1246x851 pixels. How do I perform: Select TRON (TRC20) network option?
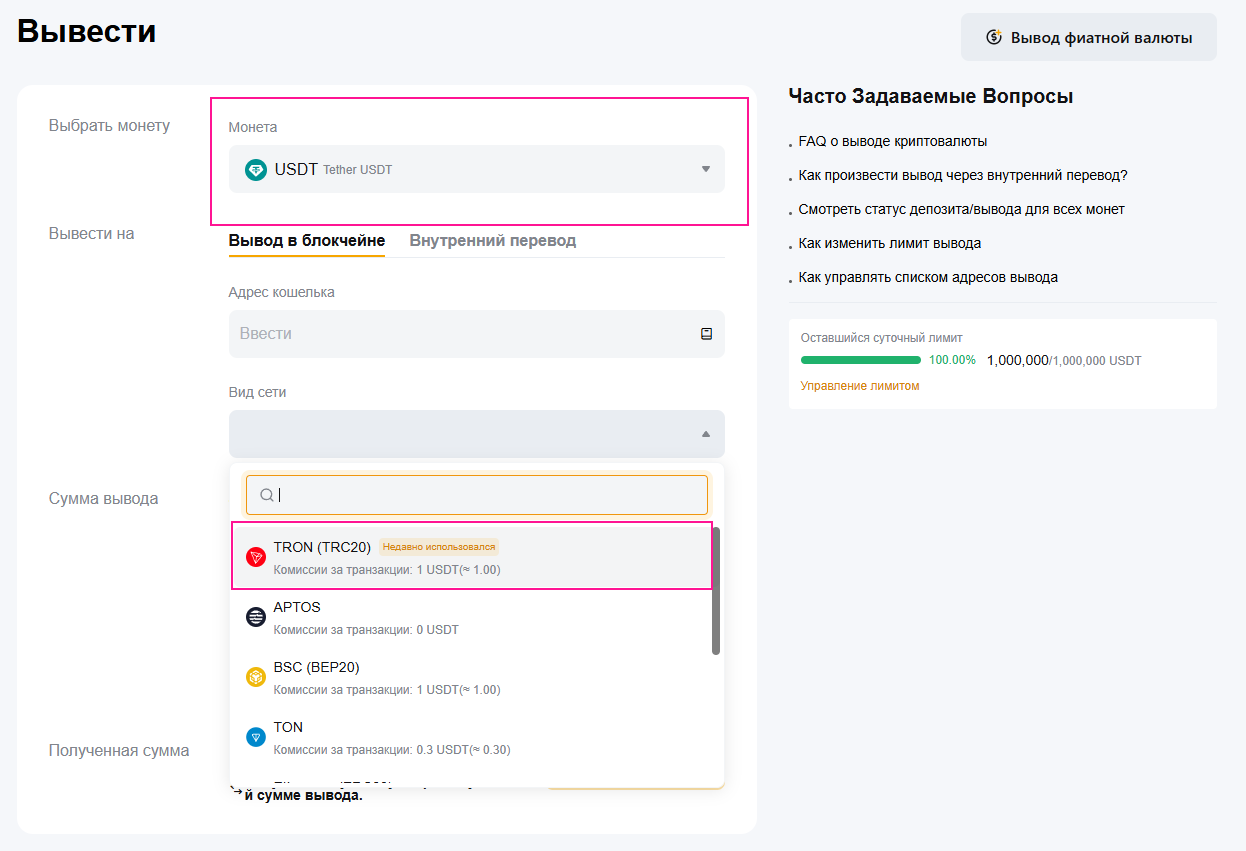pyautogui.click(x=470, y=556)
